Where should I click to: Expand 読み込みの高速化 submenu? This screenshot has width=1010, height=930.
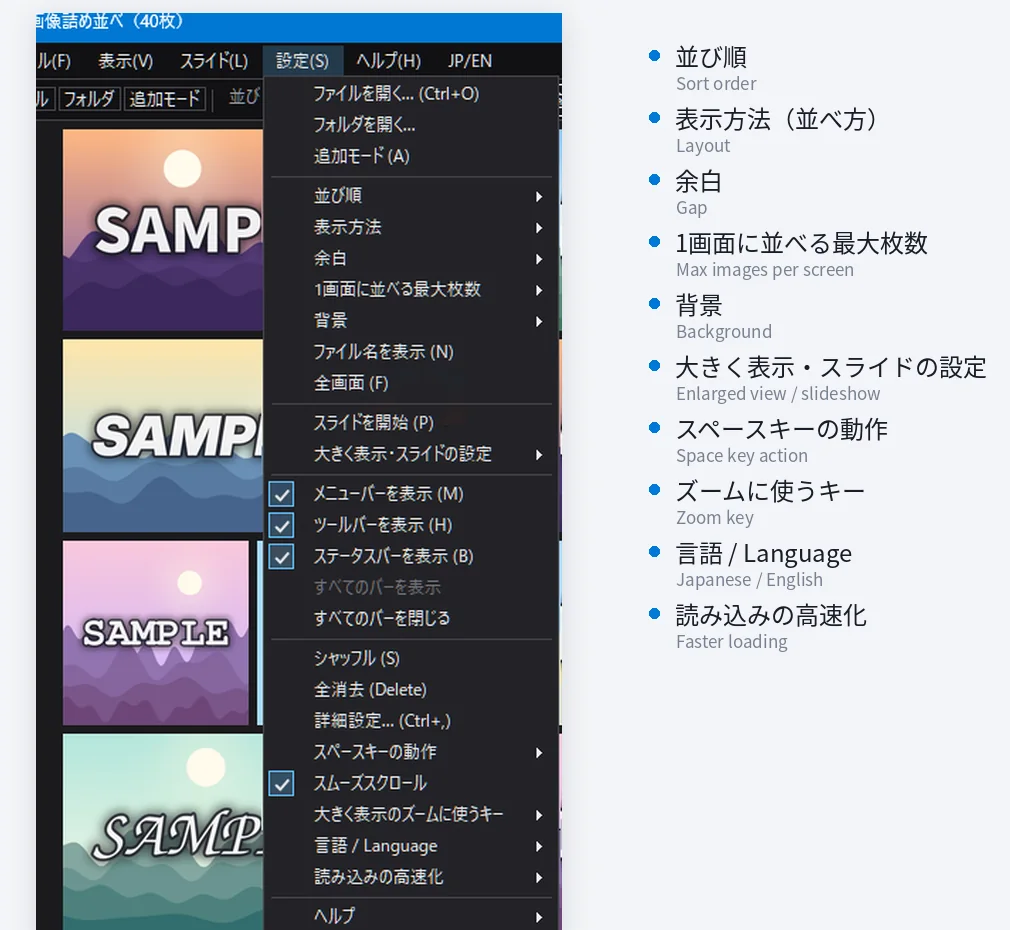(x=411, y=877)
